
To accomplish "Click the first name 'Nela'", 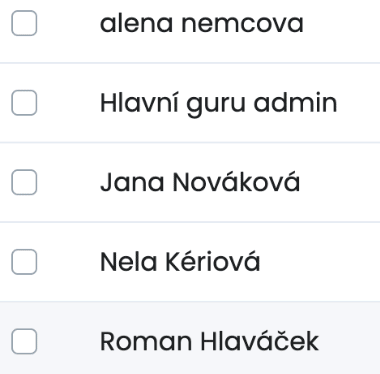I will 129,262.
